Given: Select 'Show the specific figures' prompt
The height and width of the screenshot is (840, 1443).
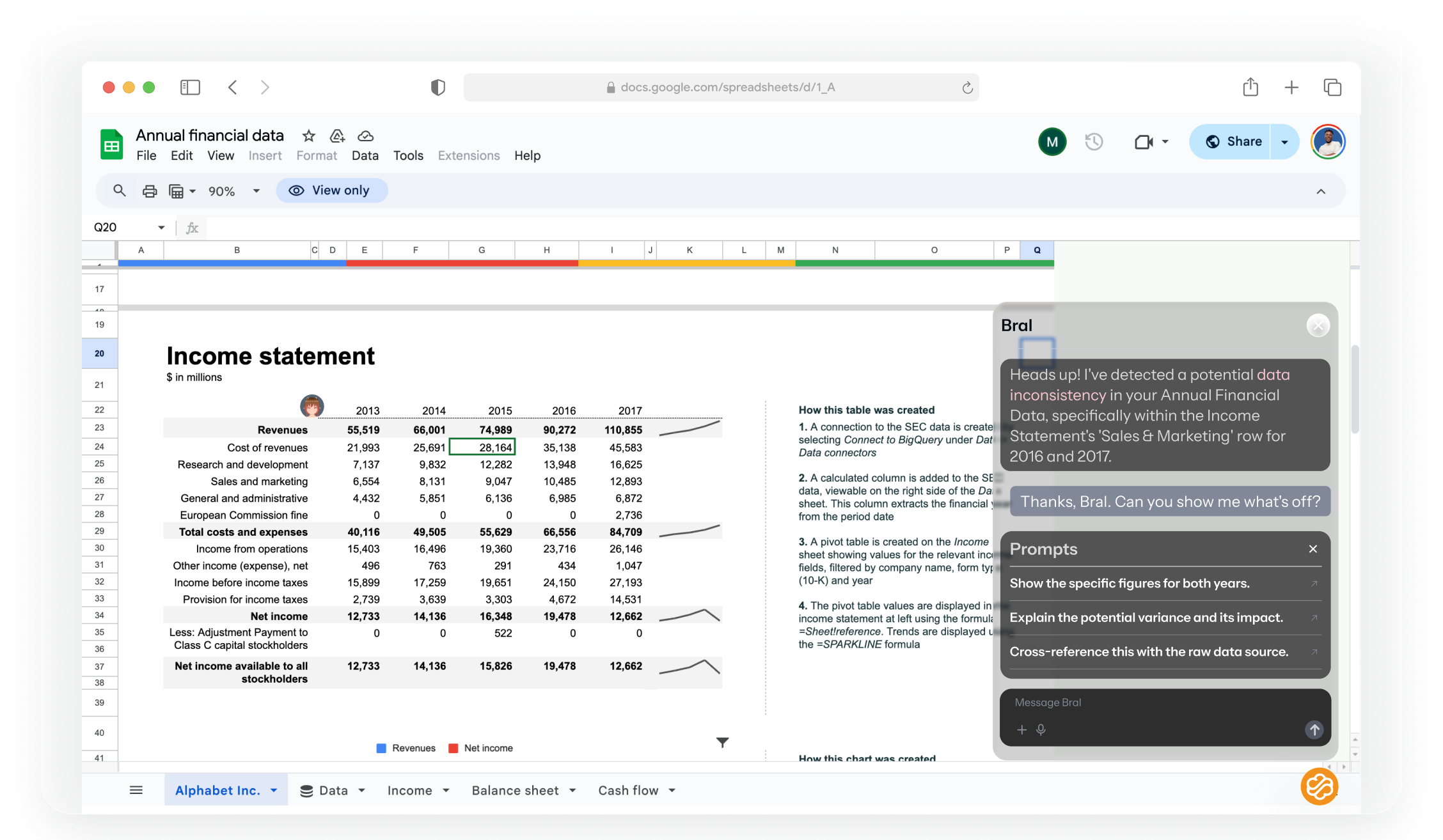Looking at the screenshot, I should [1130, 583].
